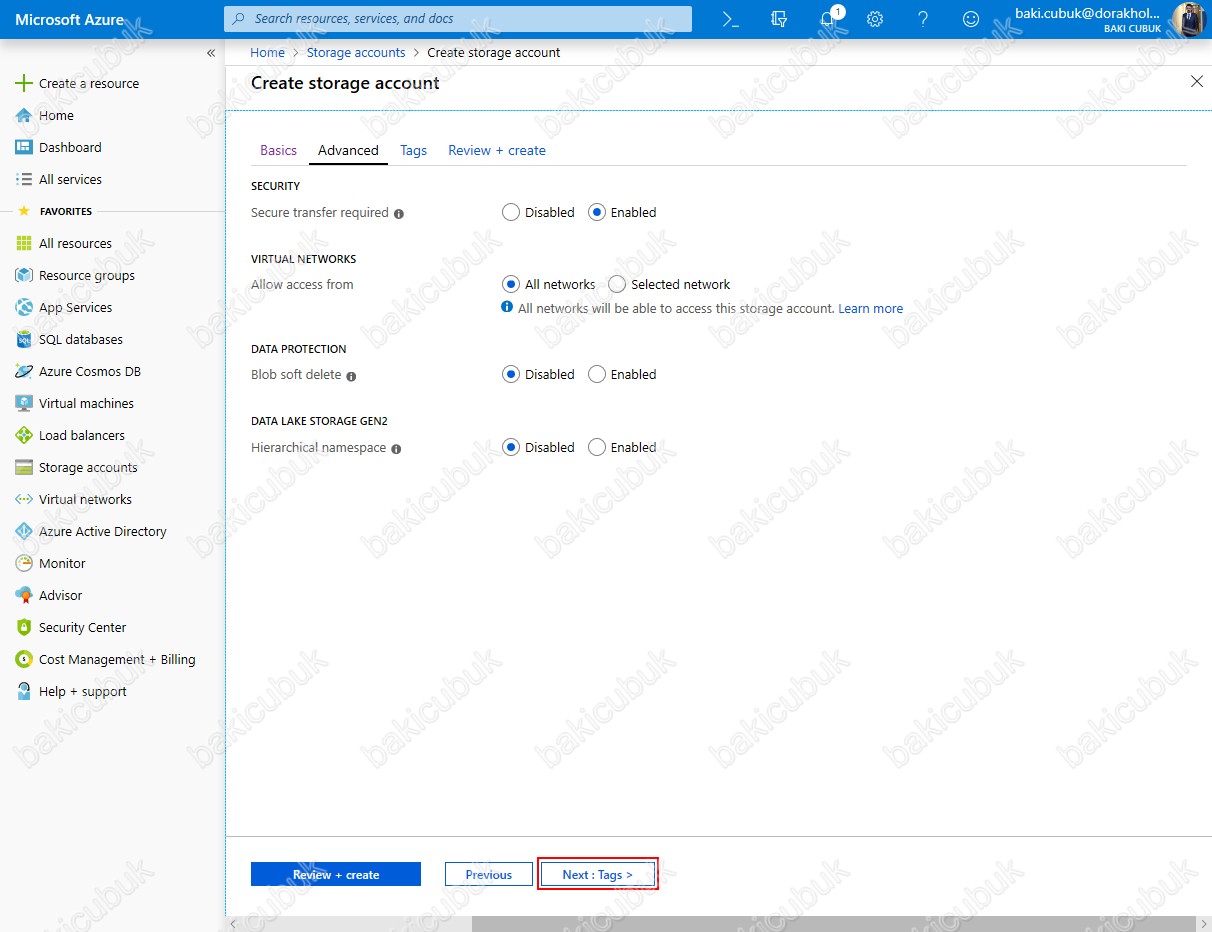The image size is (1212, 932).
Task: Click the Security Center shield icon
Action: click(24, 627)
